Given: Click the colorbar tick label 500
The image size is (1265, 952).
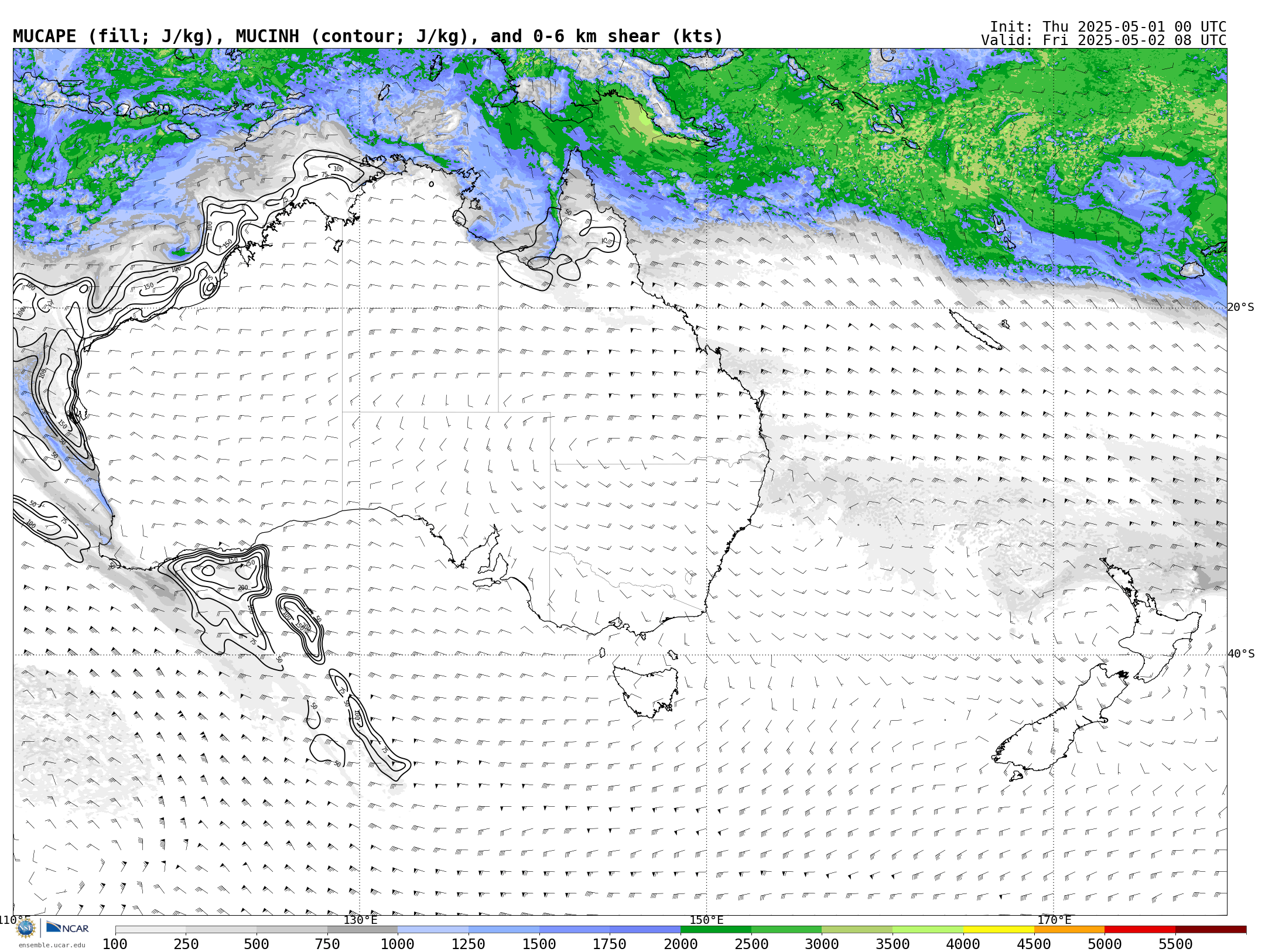Looking at the screenshot, I should tap(257, 944).
